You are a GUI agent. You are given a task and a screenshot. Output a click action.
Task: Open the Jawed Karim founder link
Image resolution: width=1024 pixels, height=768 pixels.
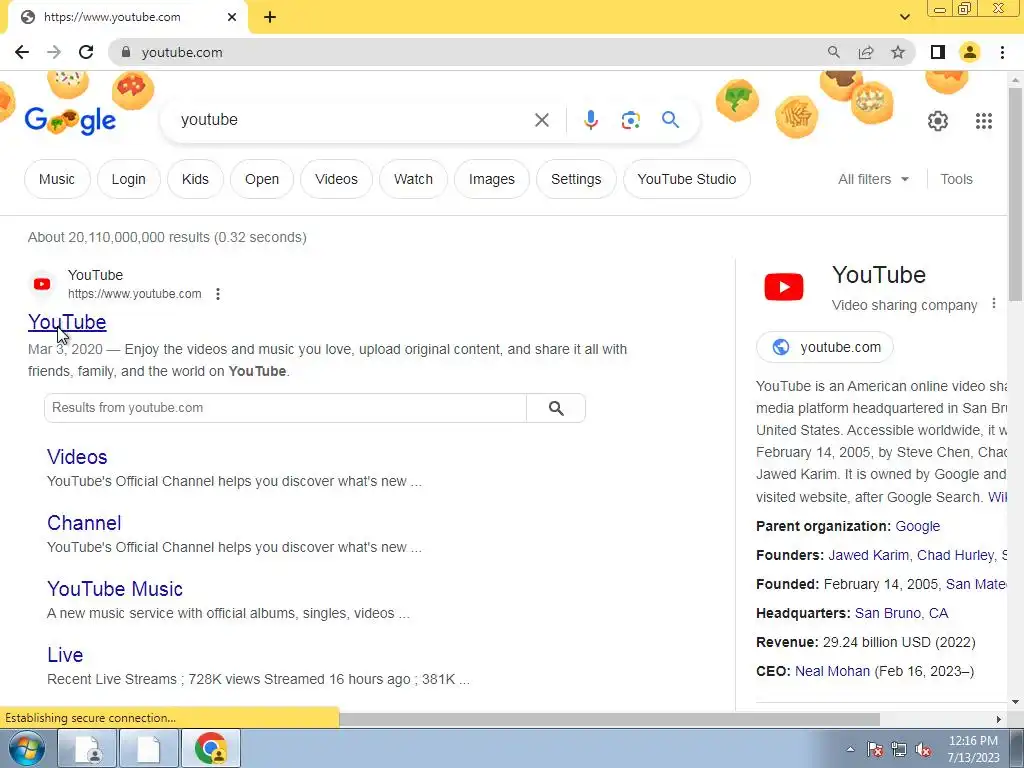[x=869, y=555]
